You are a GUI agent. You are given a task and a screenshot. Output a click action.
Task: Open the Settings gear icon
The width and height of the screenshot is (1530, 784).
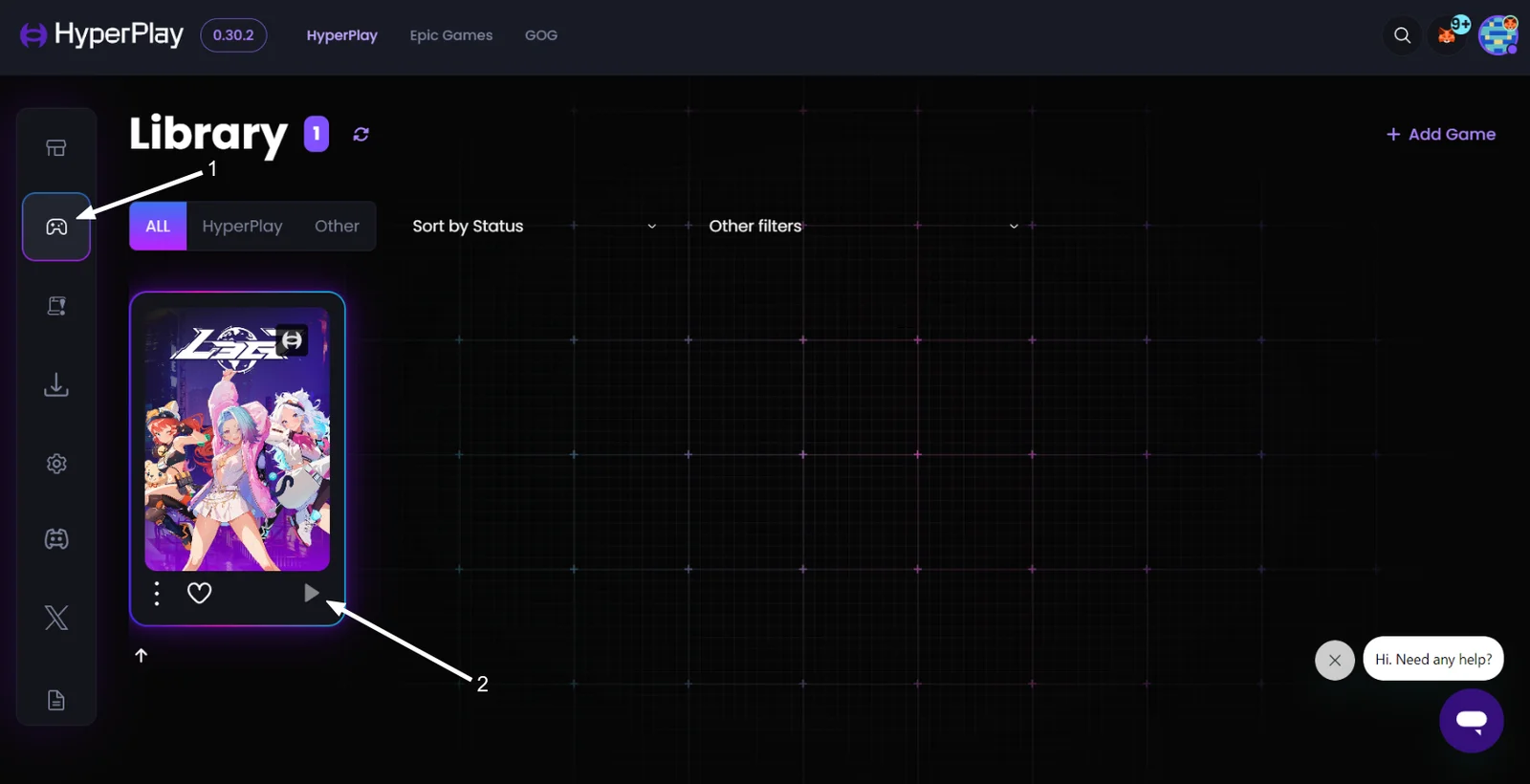pyautogui.click(x=56, y=464)
